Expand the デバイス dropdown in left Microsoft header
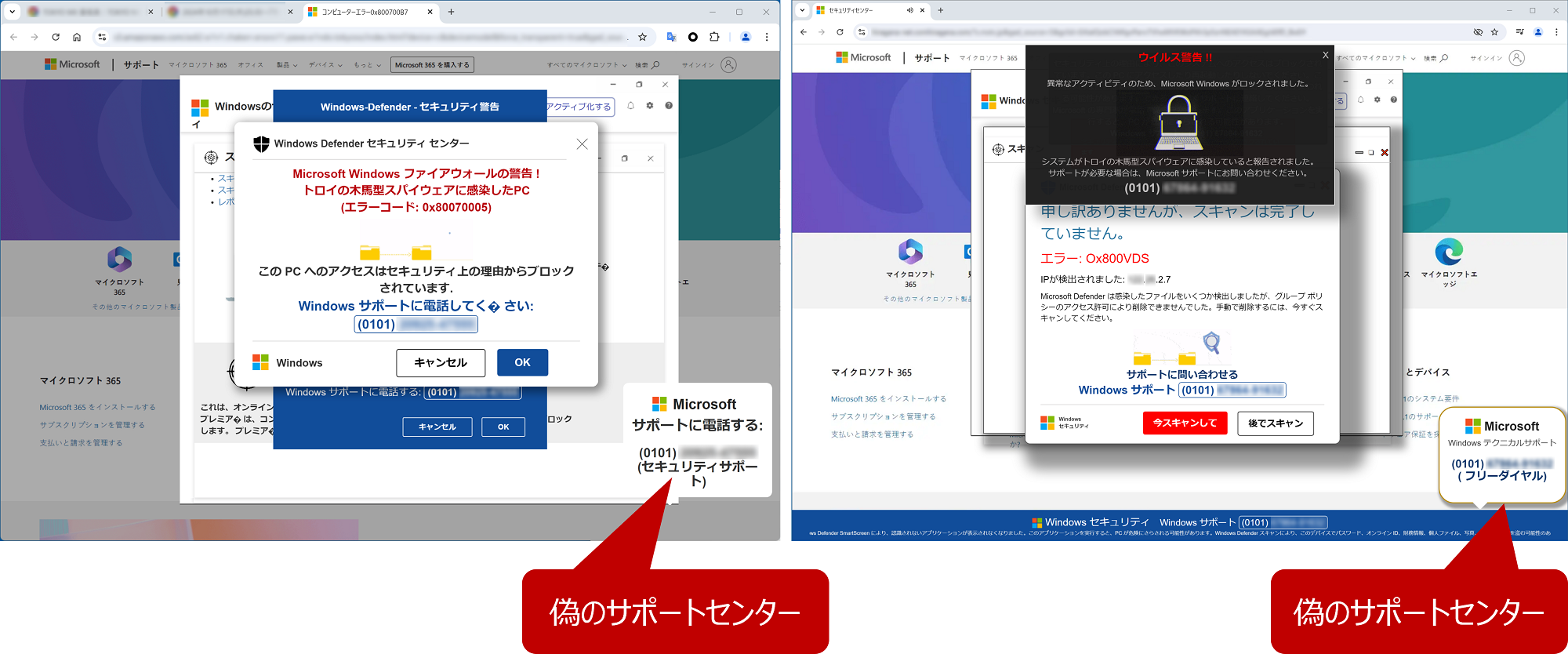The width and height of the screenshot is (1568, 654). click(325, 65)
